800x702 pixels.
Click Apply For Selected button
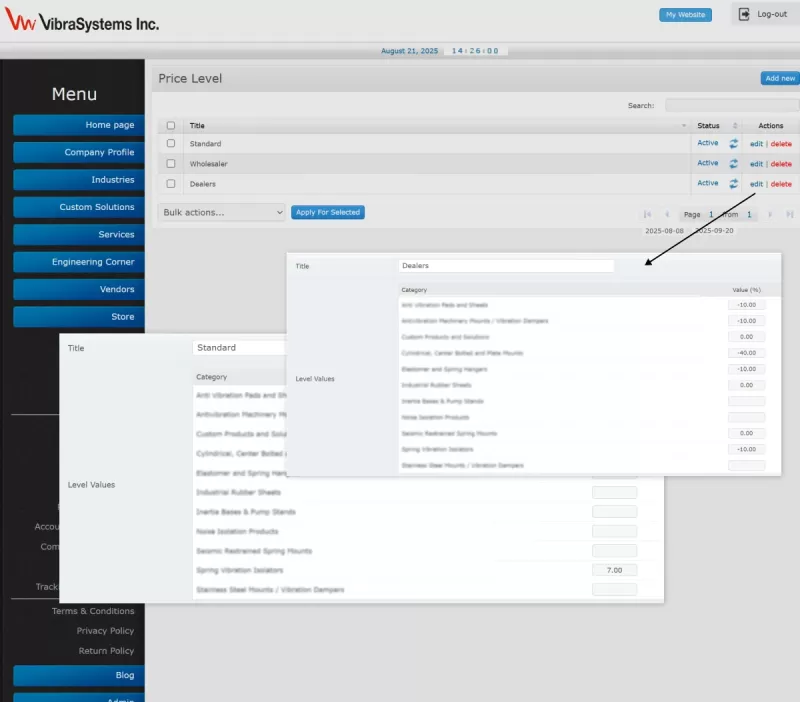328,212
